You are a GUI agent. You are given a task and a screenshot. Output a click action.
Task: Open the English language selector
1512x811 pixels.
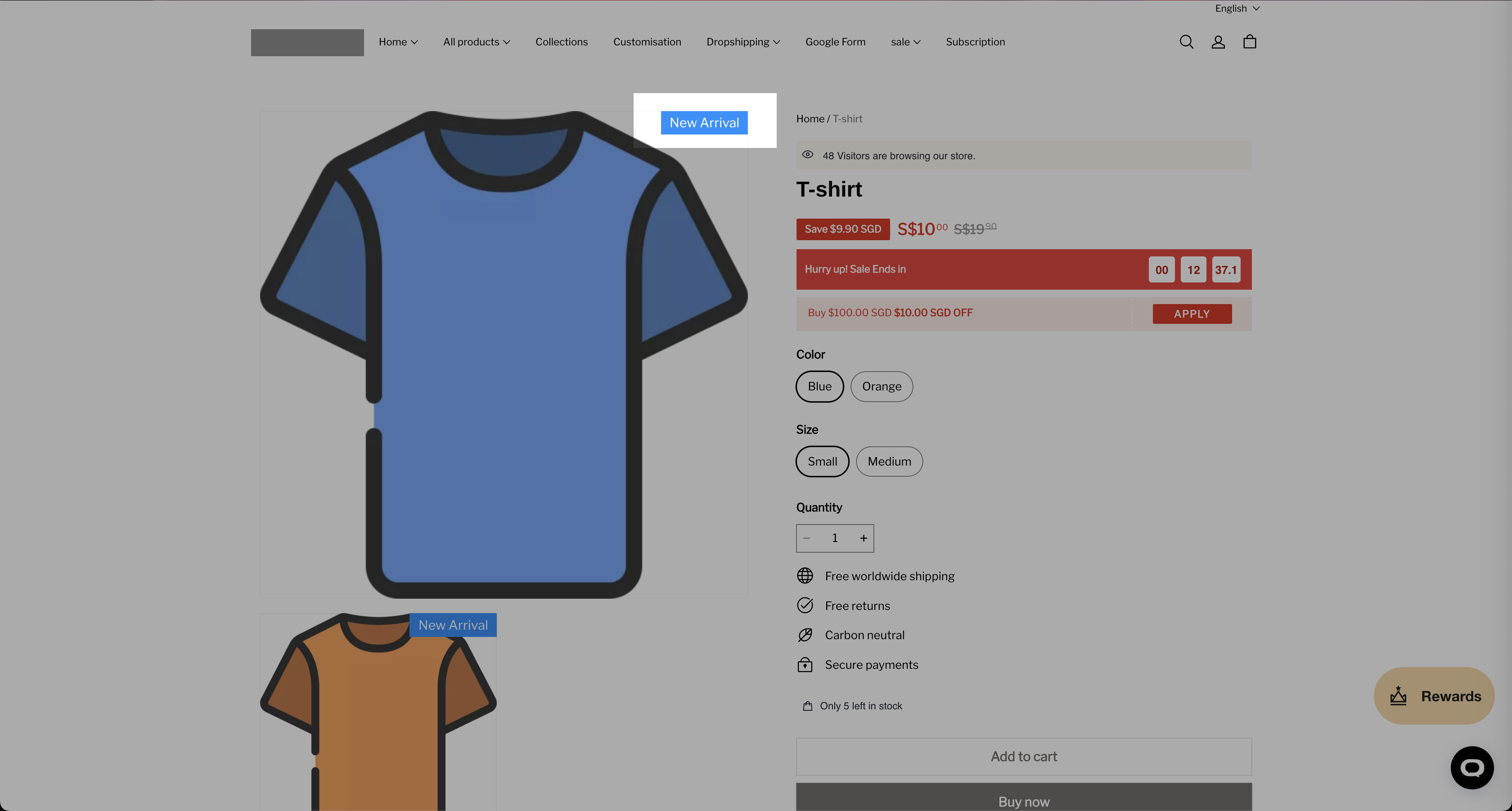click(1237, 8)
